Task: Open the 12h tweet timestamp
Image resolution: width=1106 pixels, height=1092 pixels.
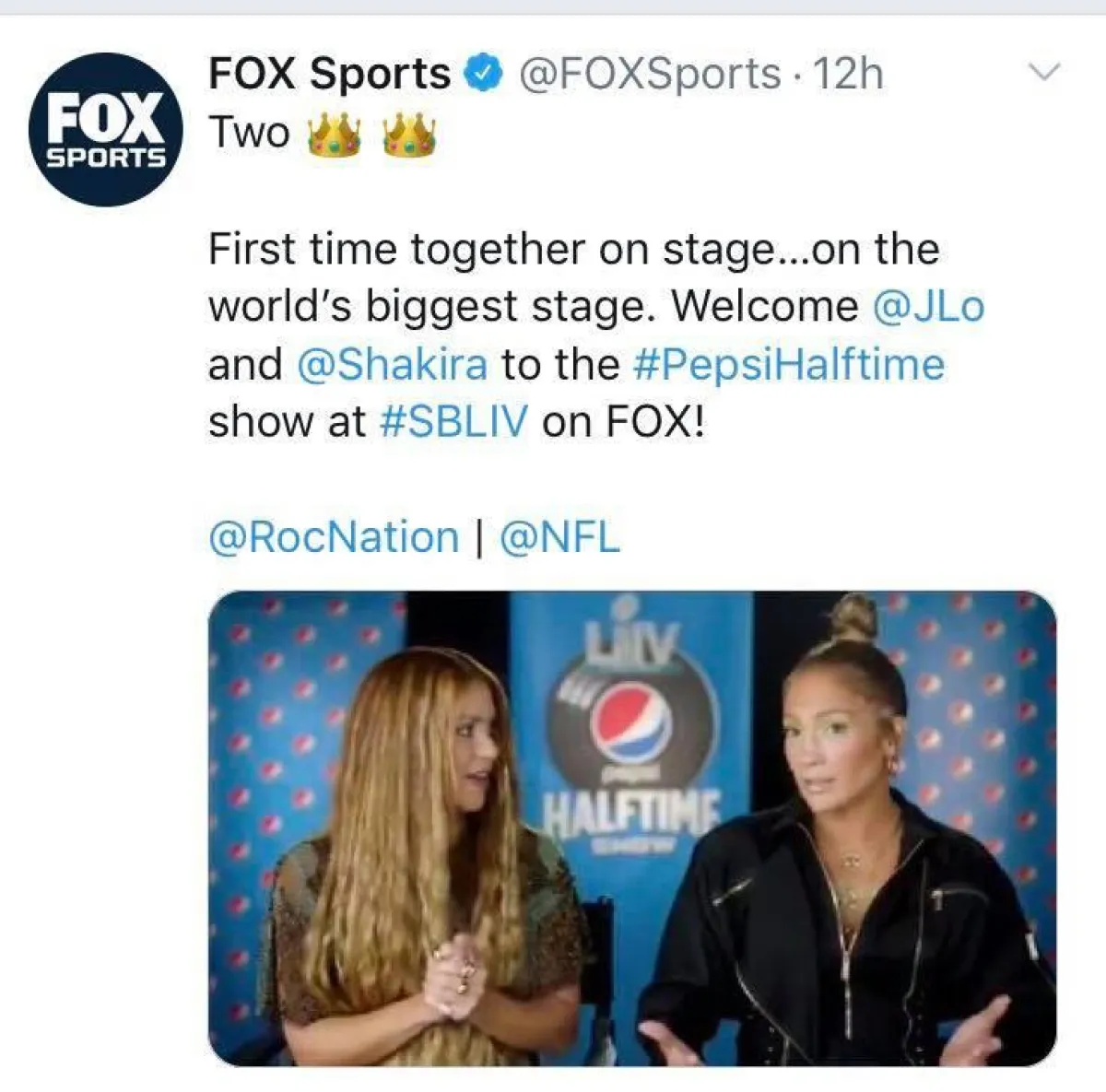Action: click(x=848, y=74)
